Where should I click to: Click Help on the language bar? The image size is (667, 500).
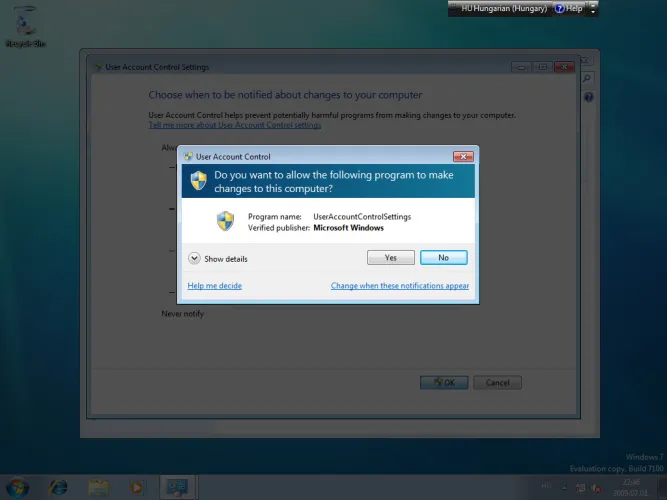(569, 8)
